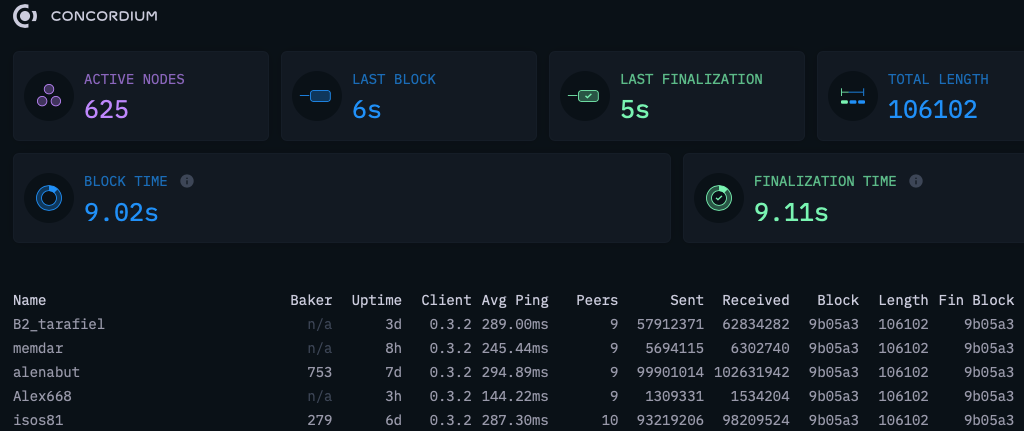This screenshot has width=1024, height=431.
Task: Click the Last Block icon
Action: [x=316, y=96]
